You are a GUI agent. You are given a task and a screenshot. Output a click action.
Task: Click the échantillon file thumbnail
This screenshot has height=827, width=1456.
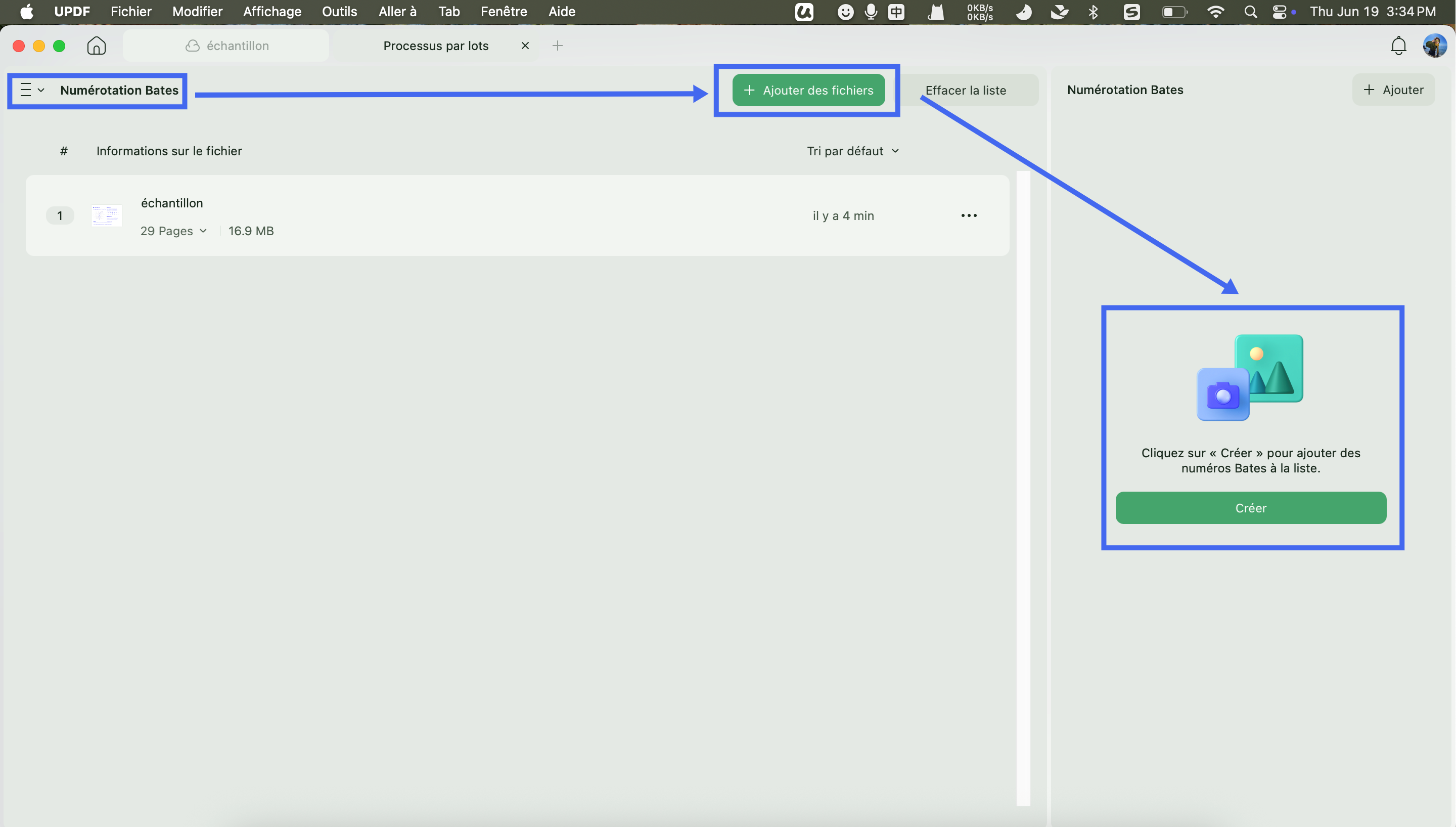(106, 215)
